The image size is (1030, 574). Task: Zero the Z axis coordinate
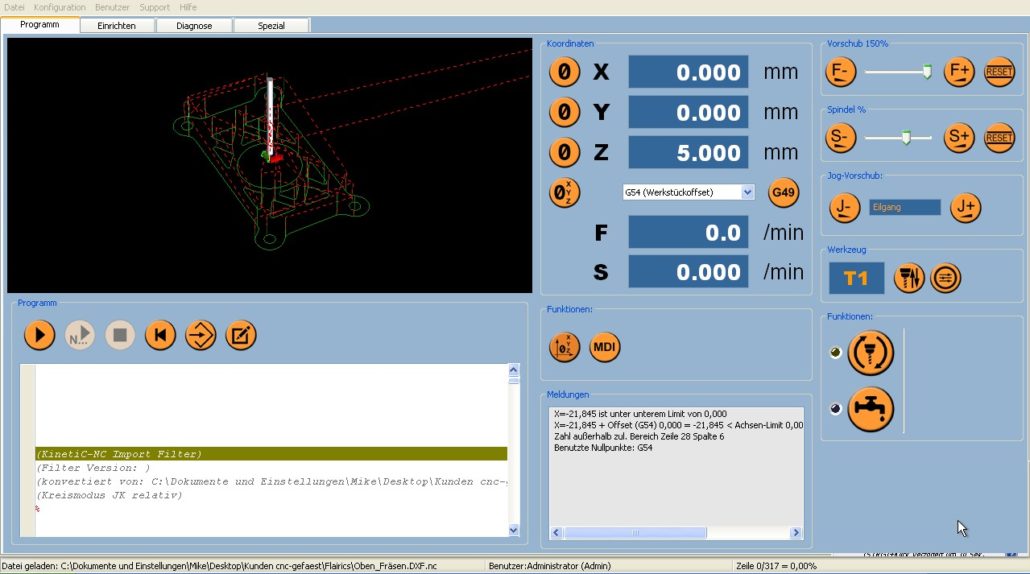565,153
